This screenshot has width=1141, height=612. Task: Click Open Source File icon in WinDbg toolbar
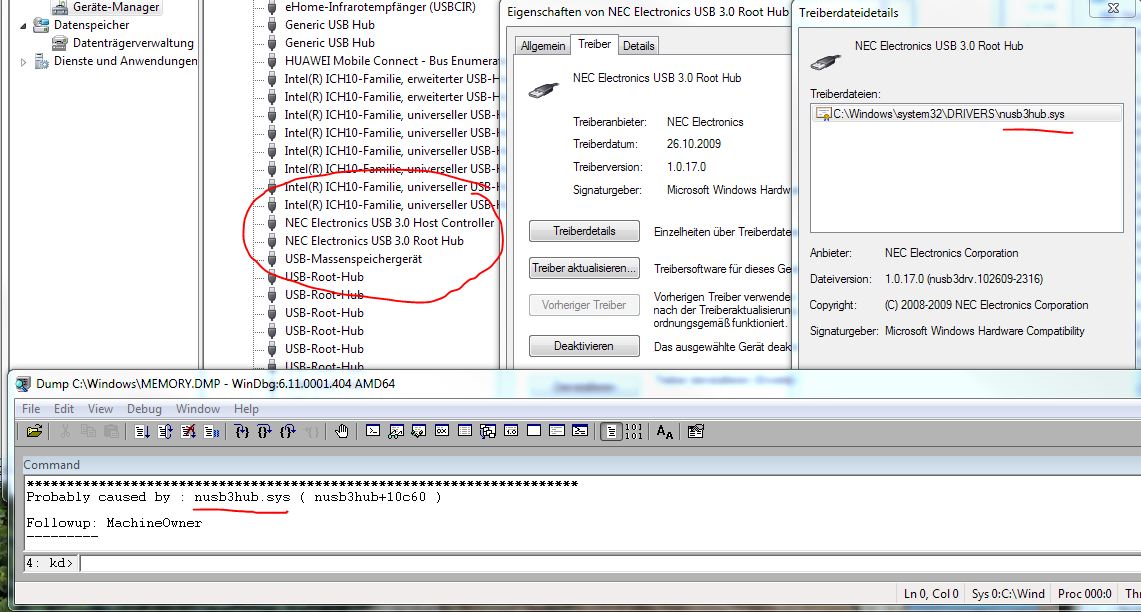click(x=34, y=432)
